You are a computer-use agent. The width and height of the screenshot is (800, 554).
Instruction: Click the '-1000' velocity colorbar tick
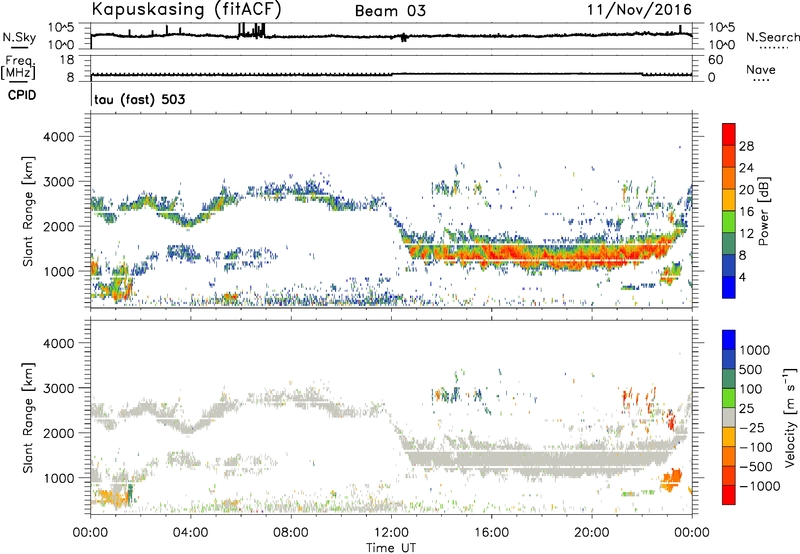point(759,486)
